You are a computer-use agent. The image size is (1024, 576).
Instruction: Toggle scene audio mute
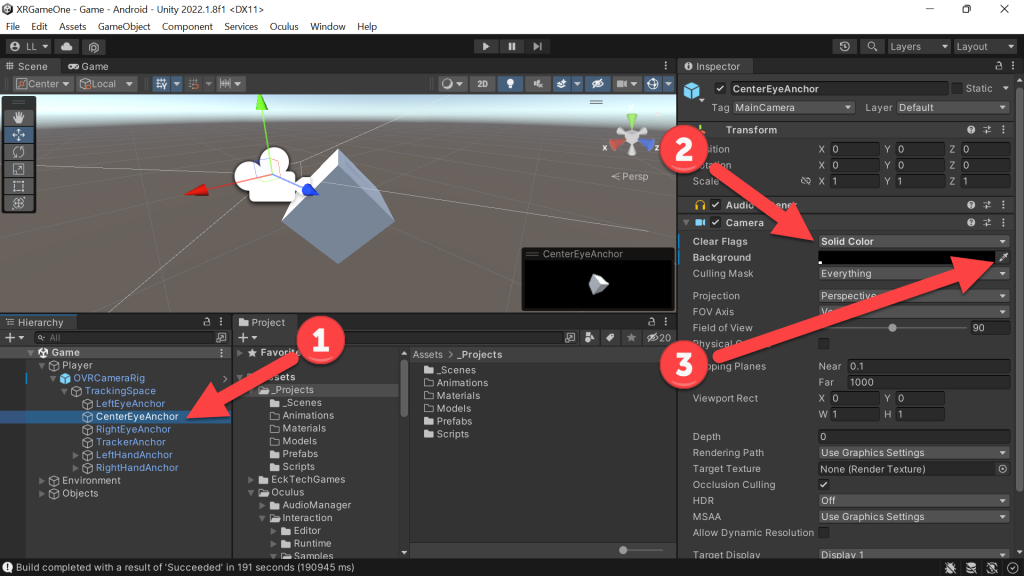(x=537, y=84)
